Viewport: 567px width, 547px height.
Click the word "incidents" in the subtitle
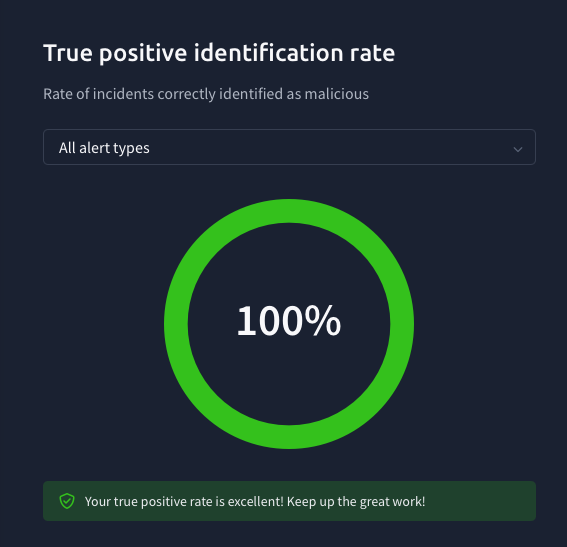coord(123,94)
